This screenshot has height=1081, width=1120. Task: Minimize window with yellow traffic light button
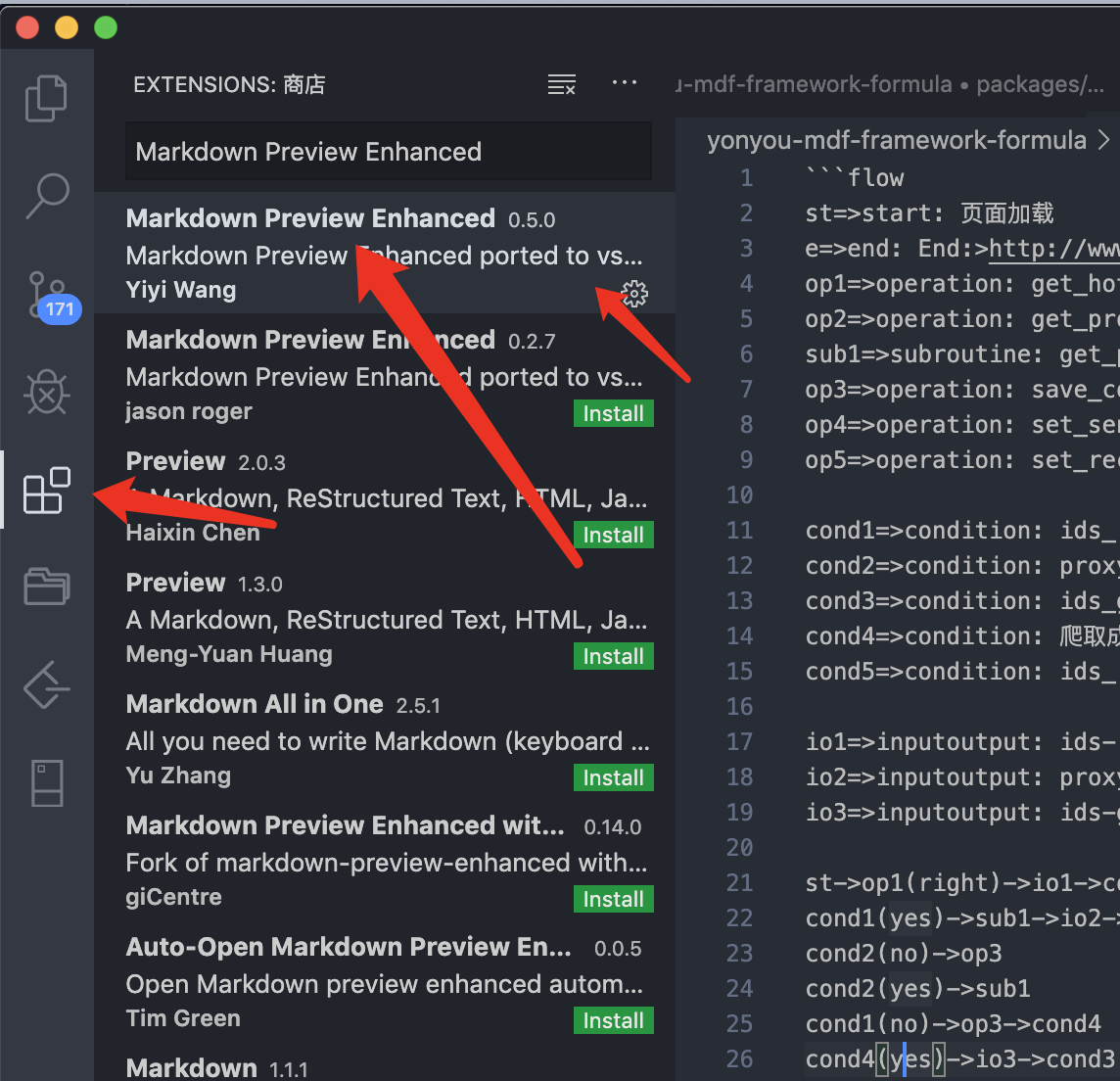67,27
